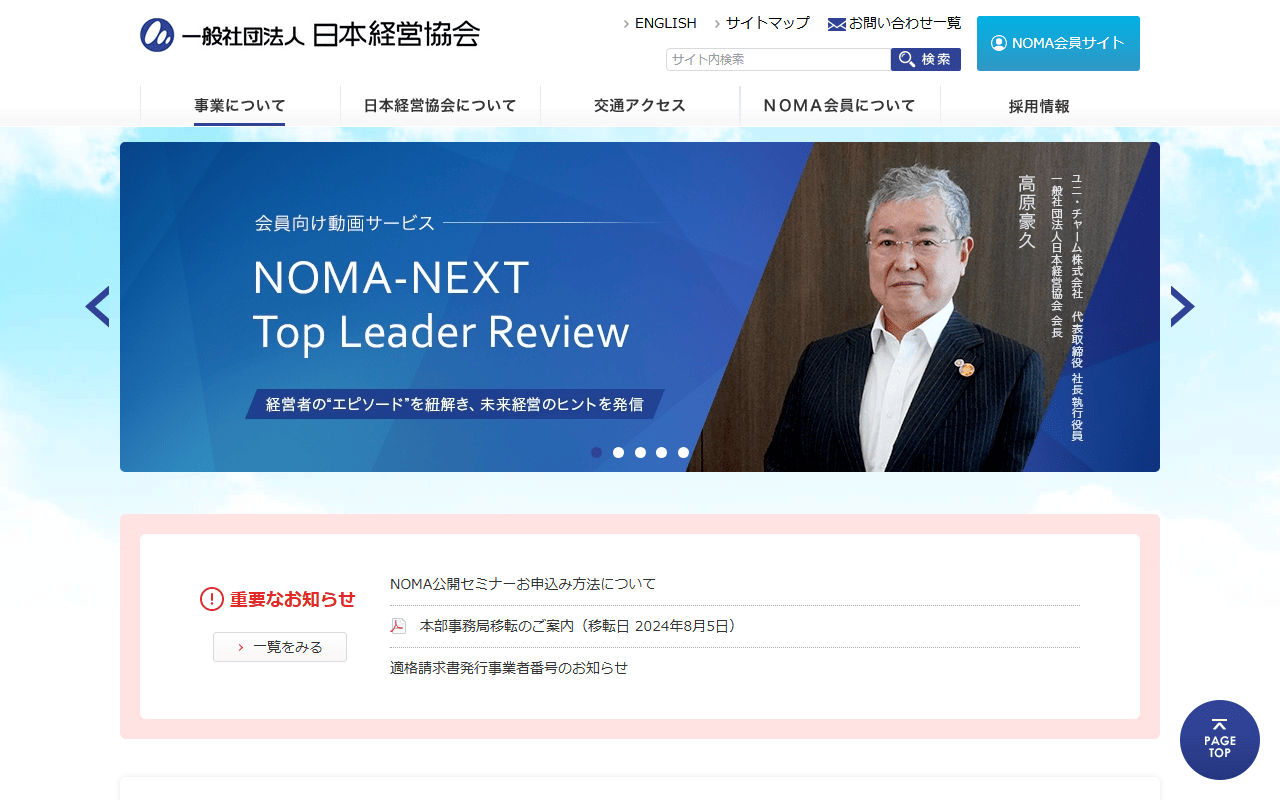Go to previous carousel slide arrow
Image resolution: width=1280 pixels, height=800 pixels.
[97, 307]
